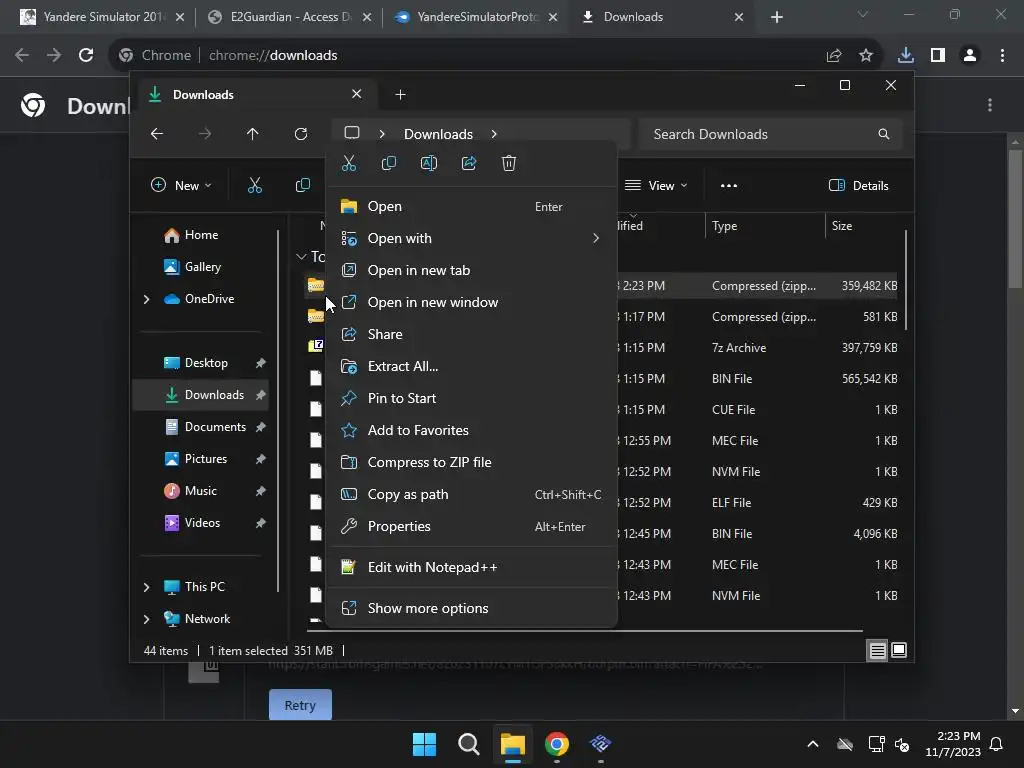The height and width of the screenshot is (768, 1024).
Task: Expand breadcrumb chevron after Downloads
Action: (494, 134)
